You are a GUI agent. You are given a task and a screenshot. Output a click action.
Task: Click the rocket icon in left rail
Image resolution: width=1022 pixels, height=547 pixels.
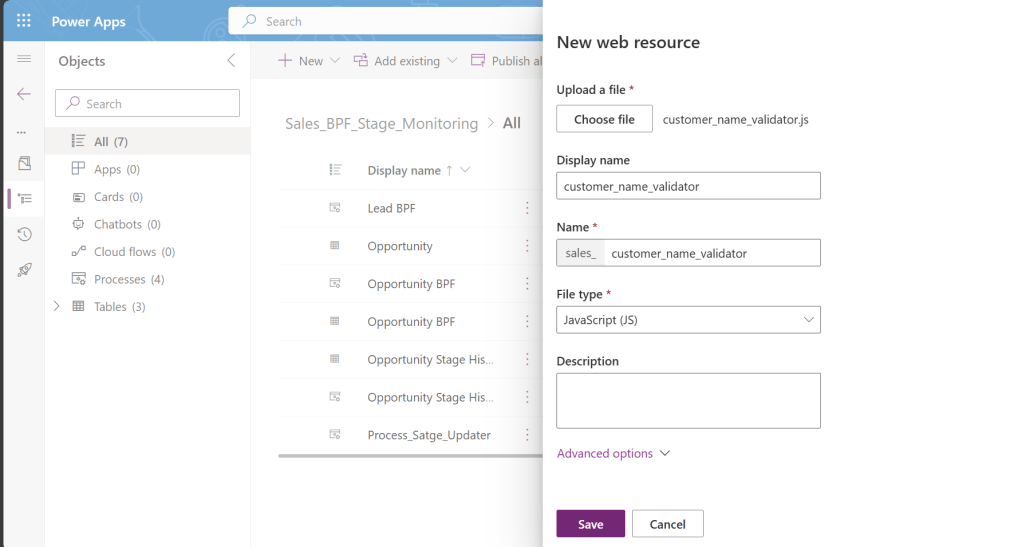tap(24, 270)
